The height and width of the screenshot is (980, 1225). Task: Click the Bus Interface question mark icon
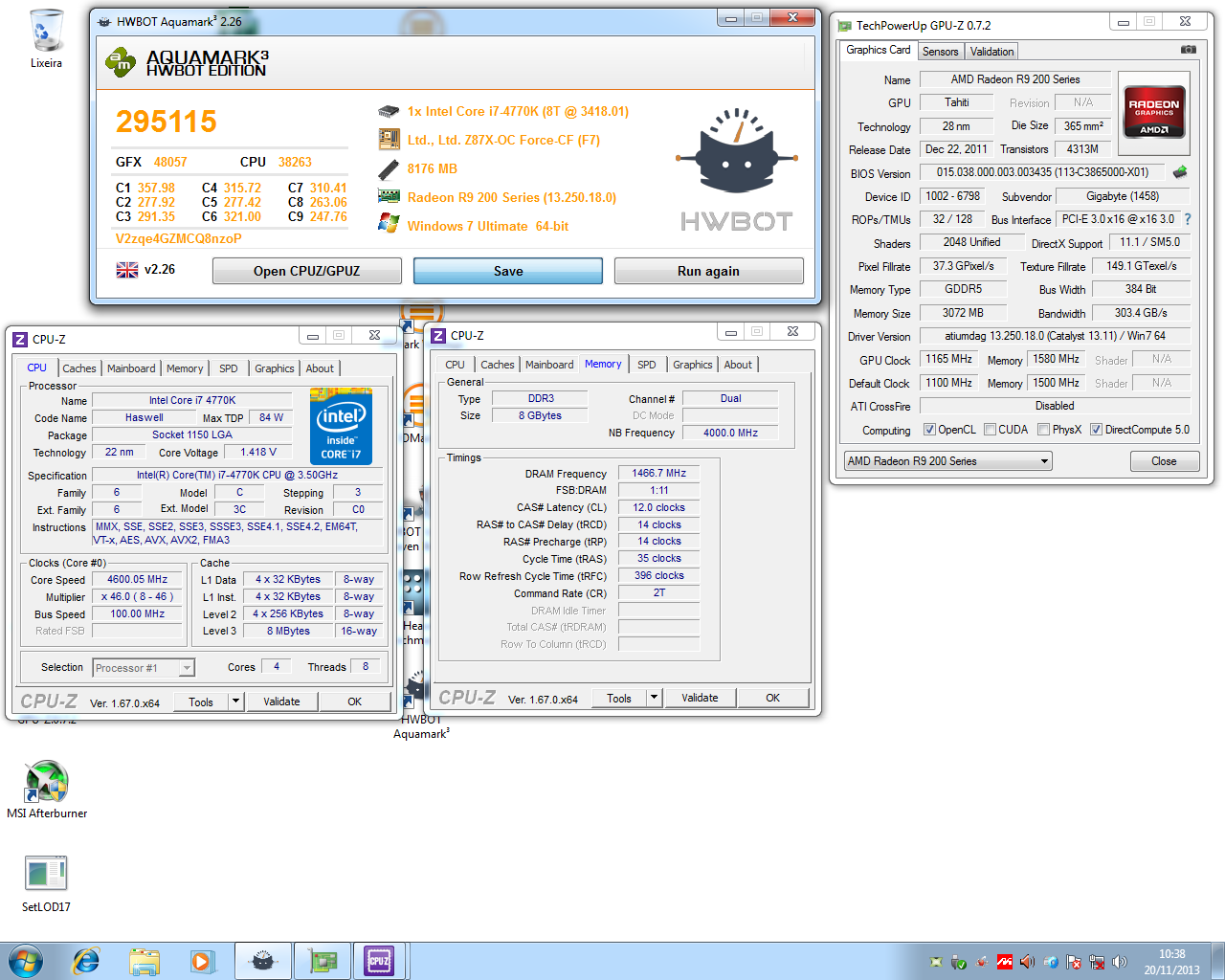coord(1188,219)
